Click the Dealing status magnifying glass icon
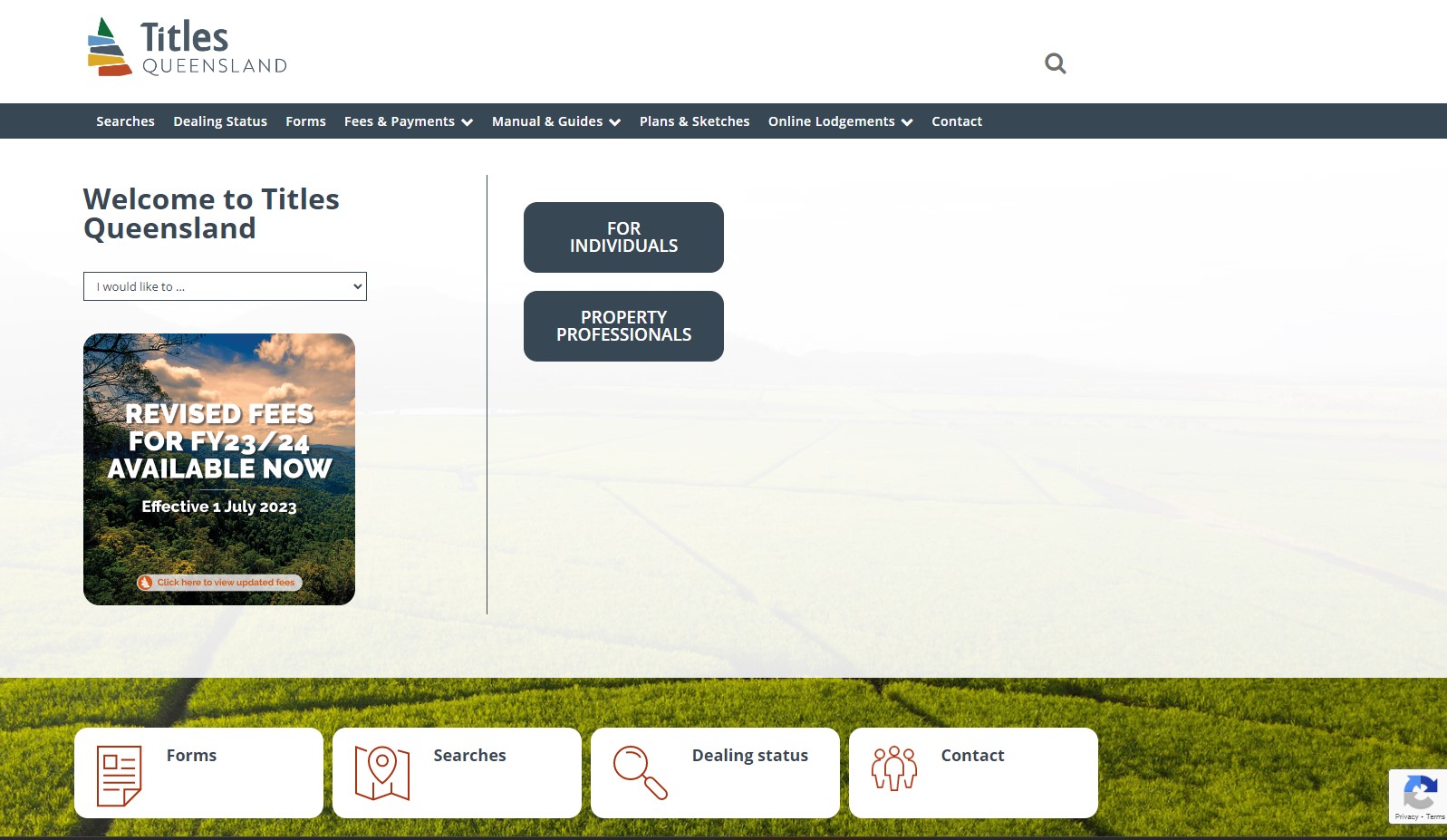This screenshot has height=840, width=1447. point(640,773)
